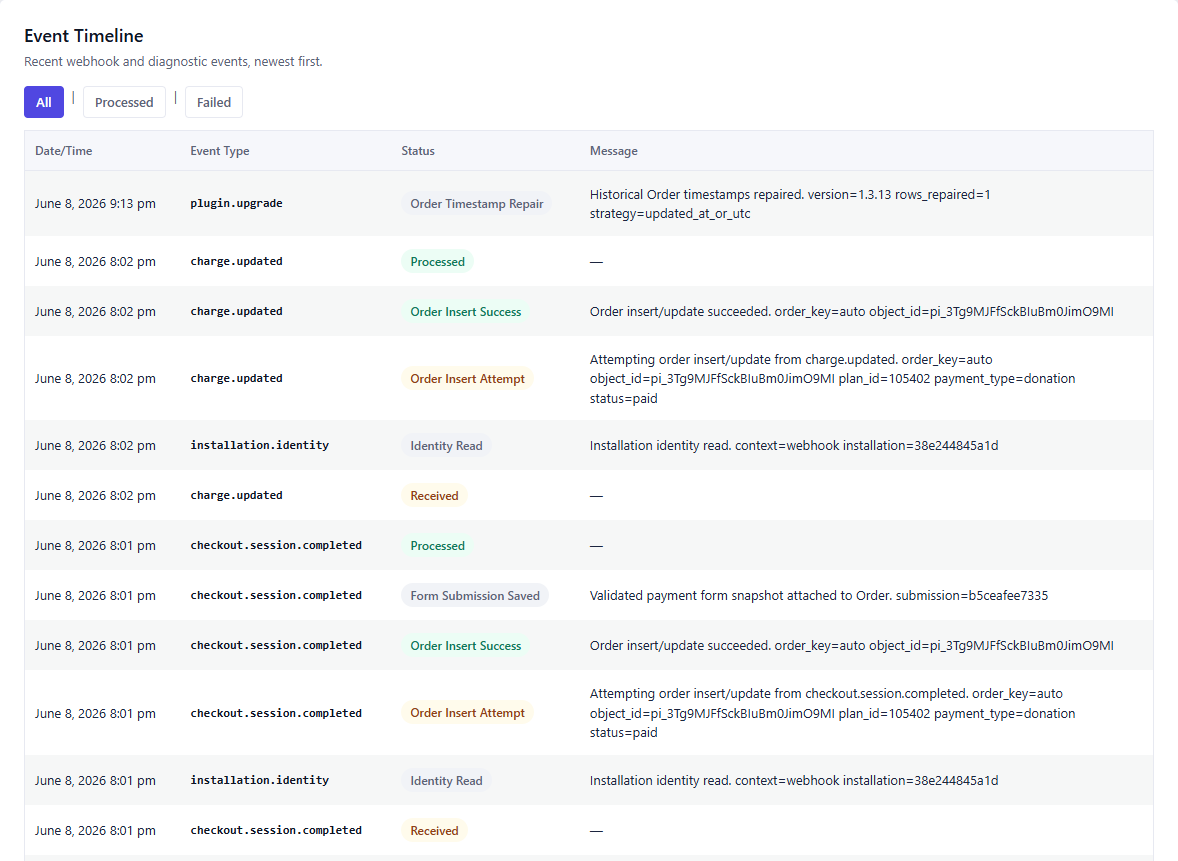Click the Processed badge for checkout.session.completed
The height and width of the screenshot is (861, 1178).
(437, 545)
